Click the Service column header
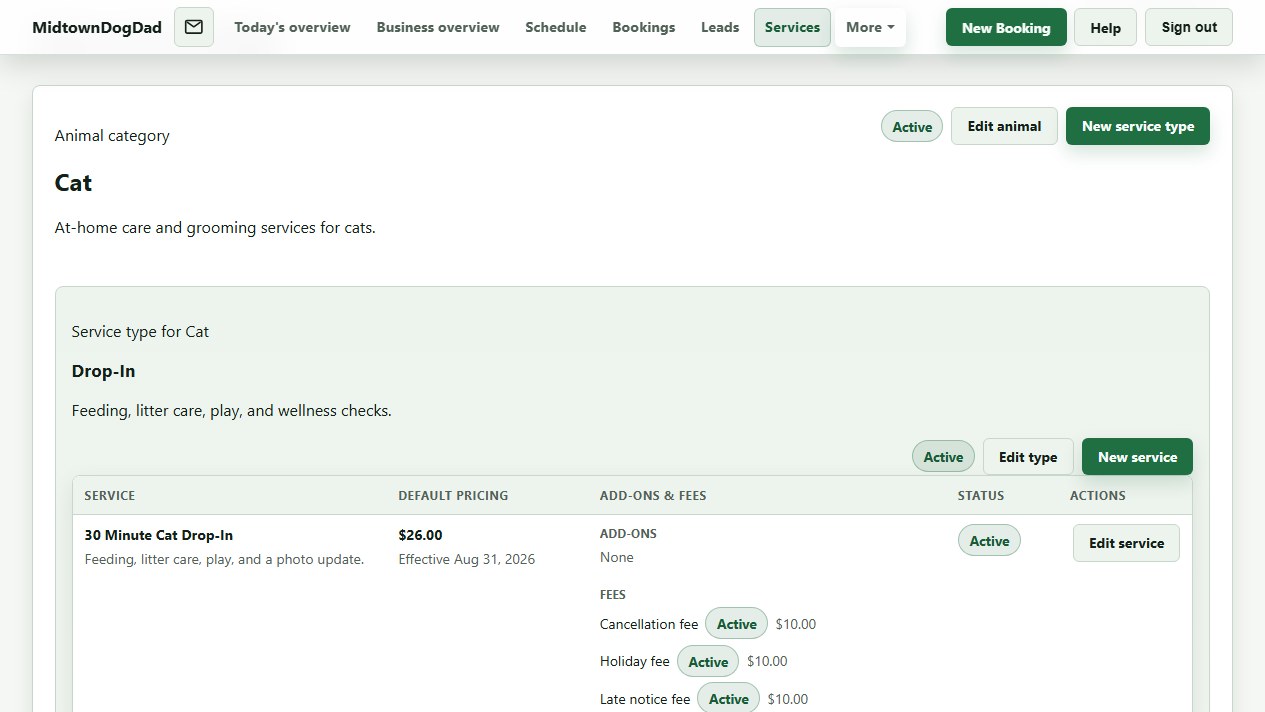 click(110, 495)
